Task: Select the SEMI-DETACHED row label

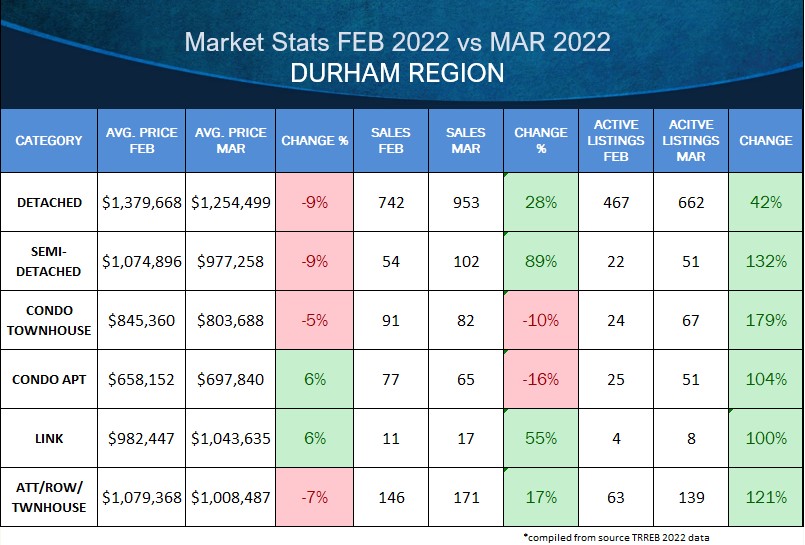Action: click(x=49, y=261)
